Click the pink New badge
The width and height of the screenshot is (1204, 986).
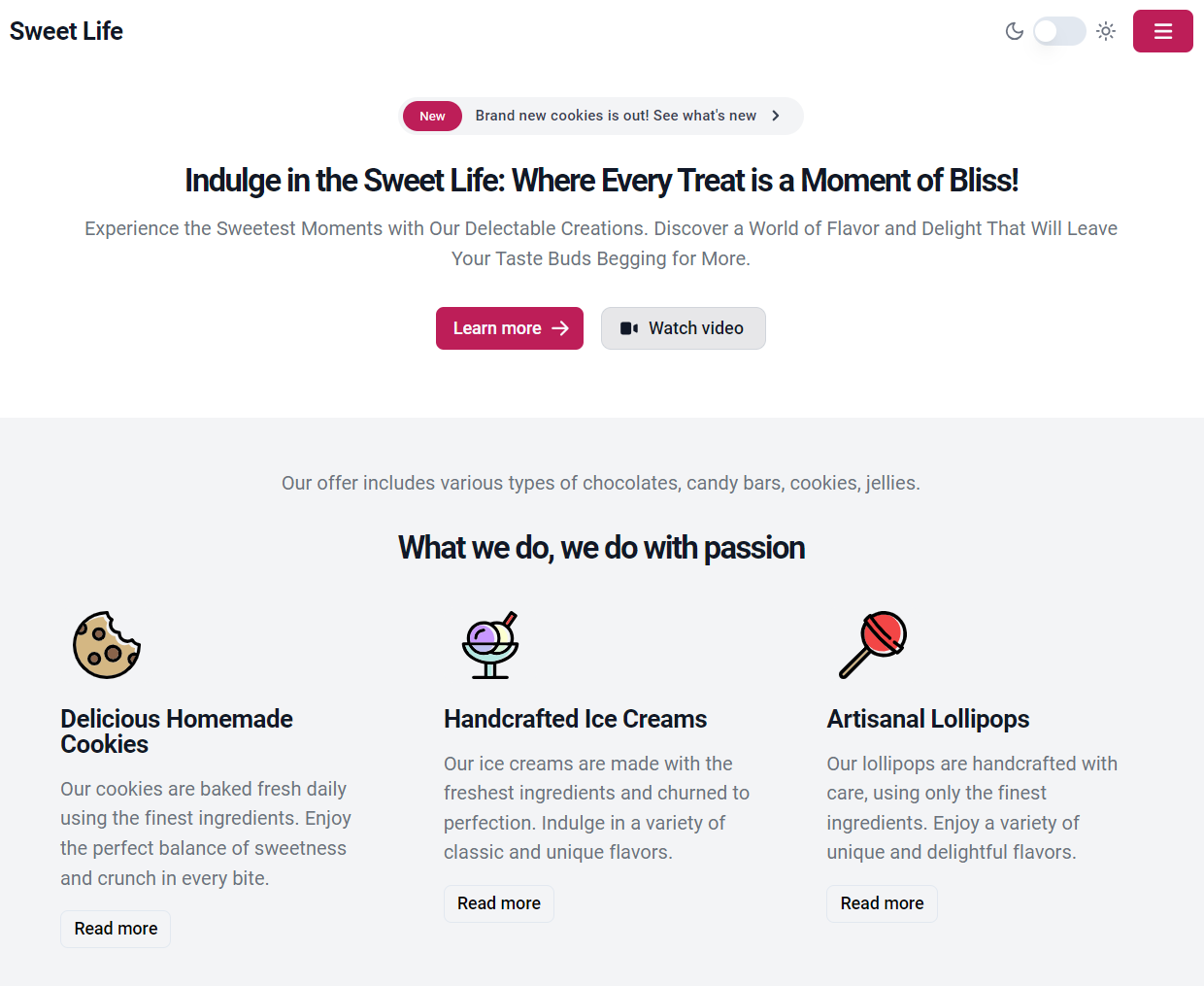pyautogui.click(x=432, y=116)
